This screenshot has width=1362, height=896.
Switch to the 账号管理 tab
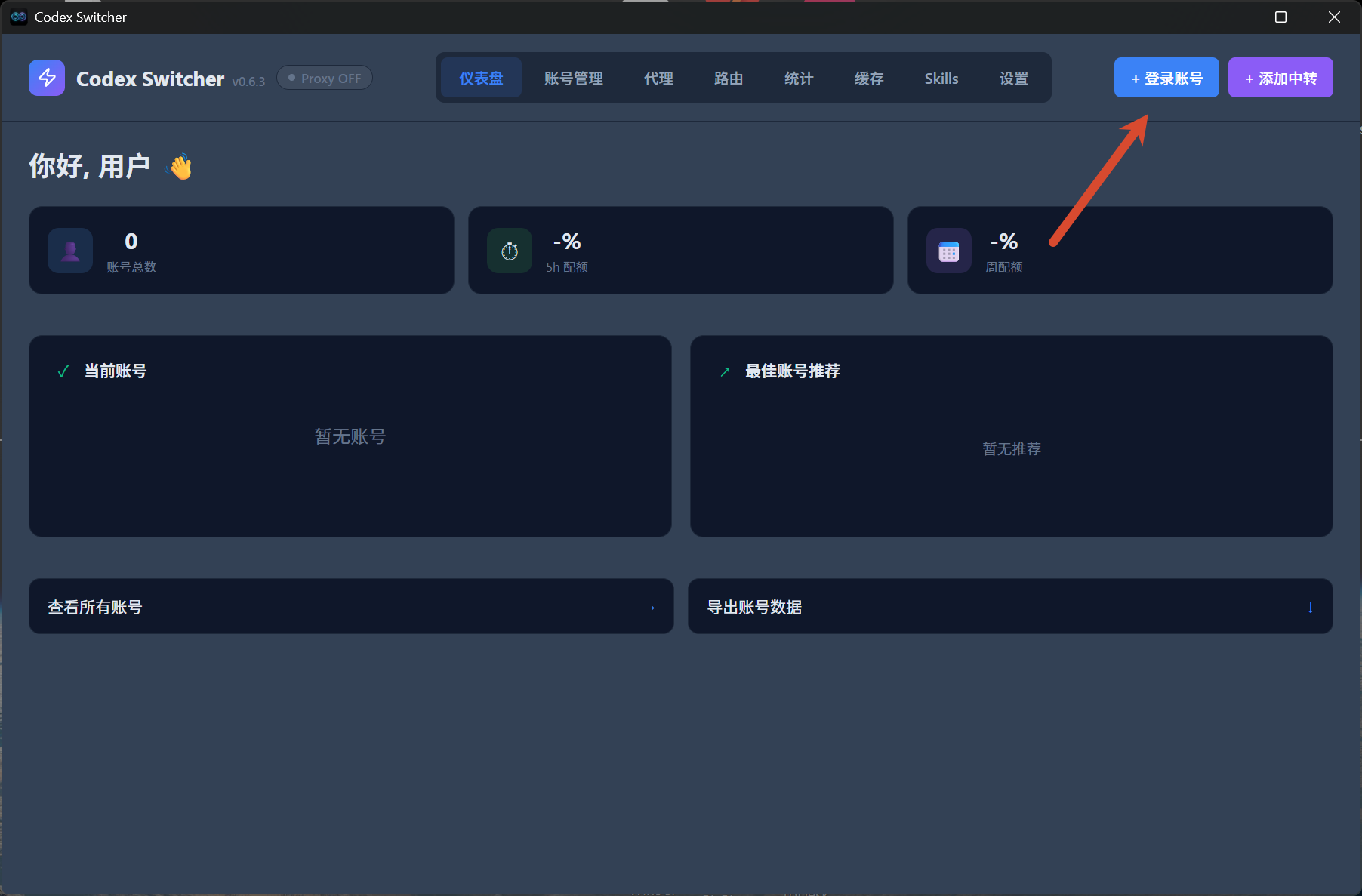coord(574,78)
